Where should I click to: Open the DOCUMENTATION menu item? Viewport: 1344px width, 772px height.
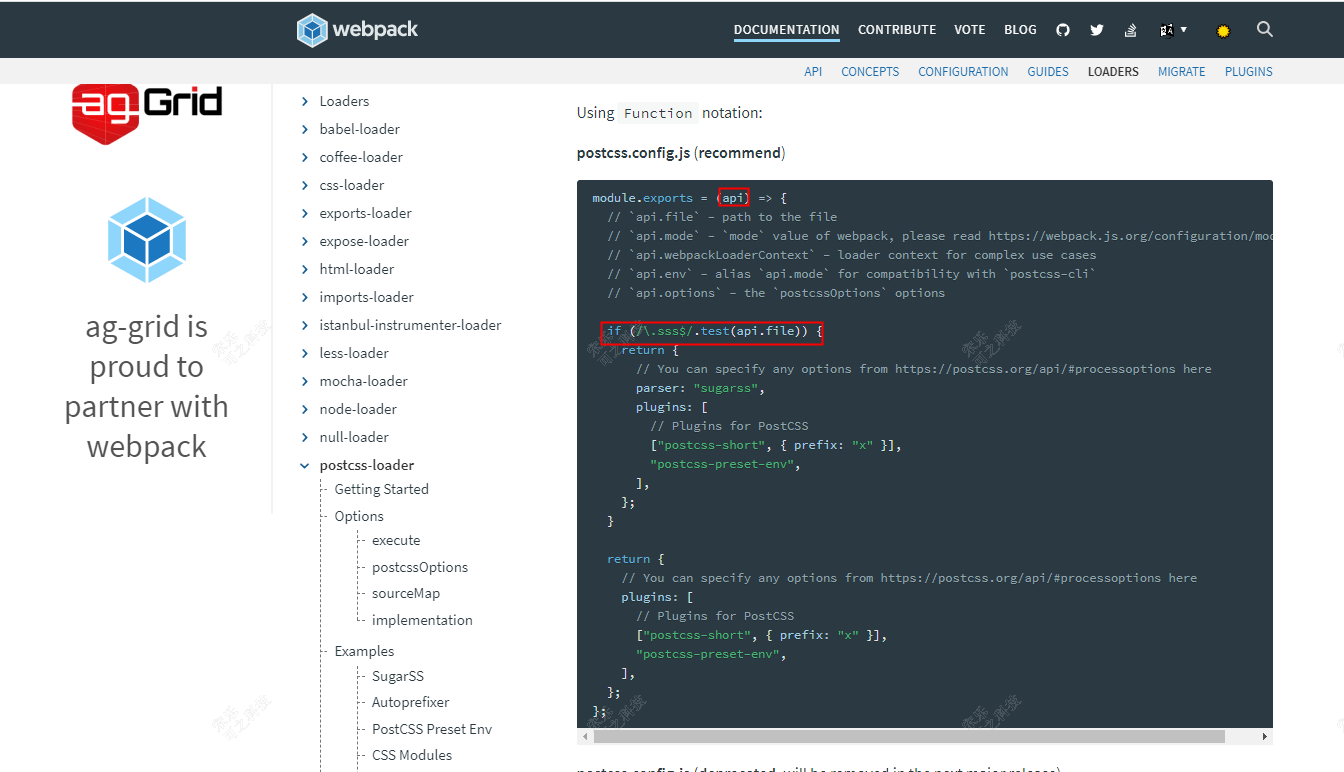[x=786, y=29]
